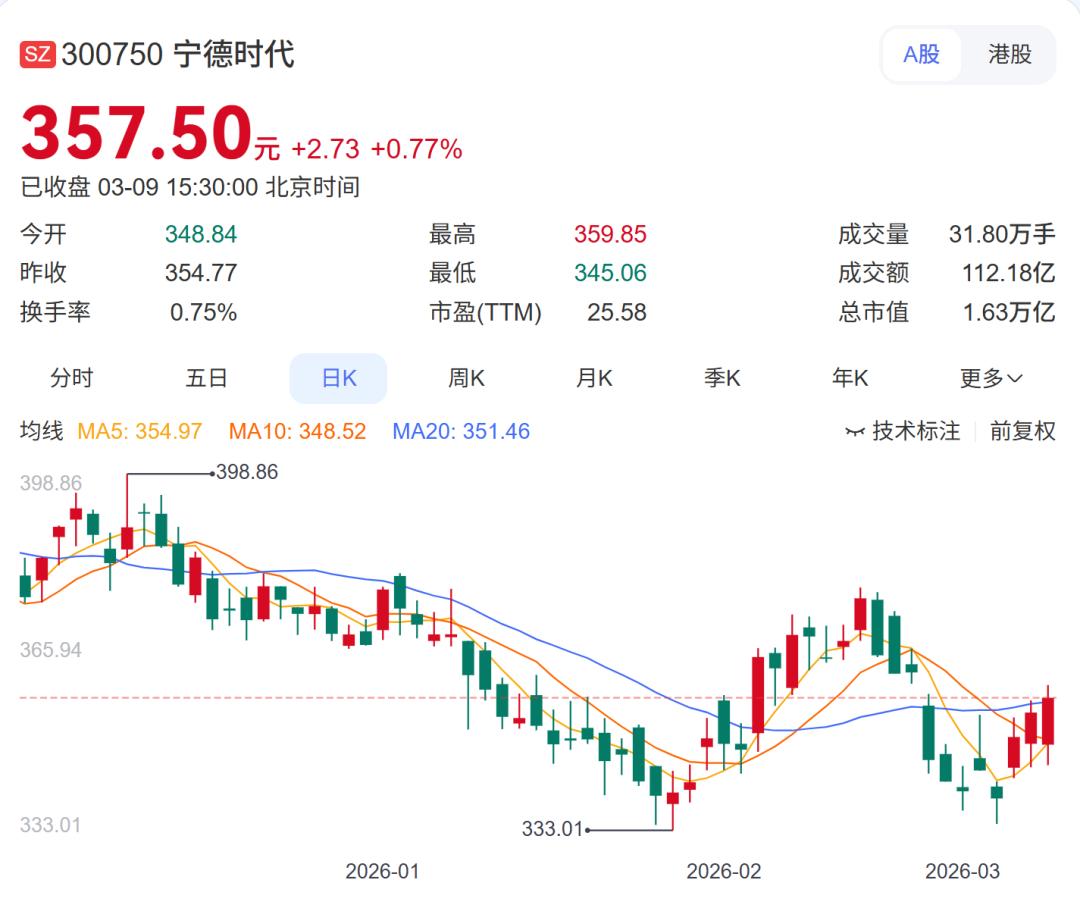Click the 总市值 label
The height and width of the screenshot is (905, 1080).
[873, 312]
